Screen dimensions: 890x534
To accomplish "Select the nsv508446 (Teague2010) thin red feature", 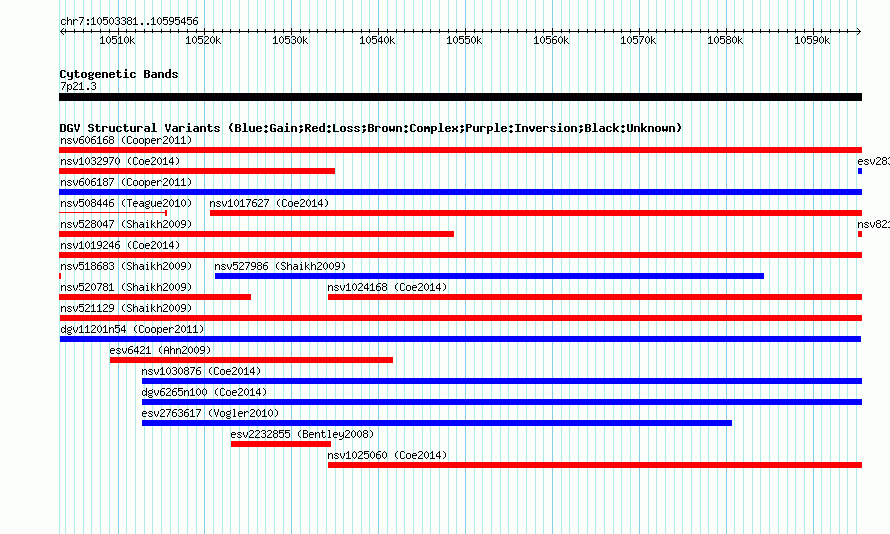I will coord(113,213).
